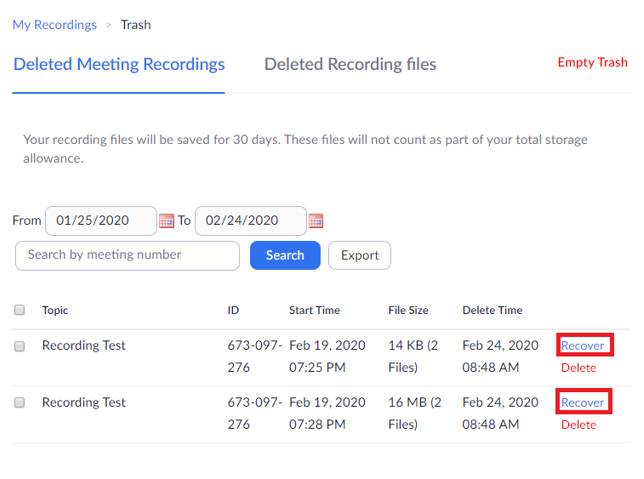The image size is (644, 479).
Task: Click start time Feb 19, 2020 07:25 PM
Action: click(327, 356)
